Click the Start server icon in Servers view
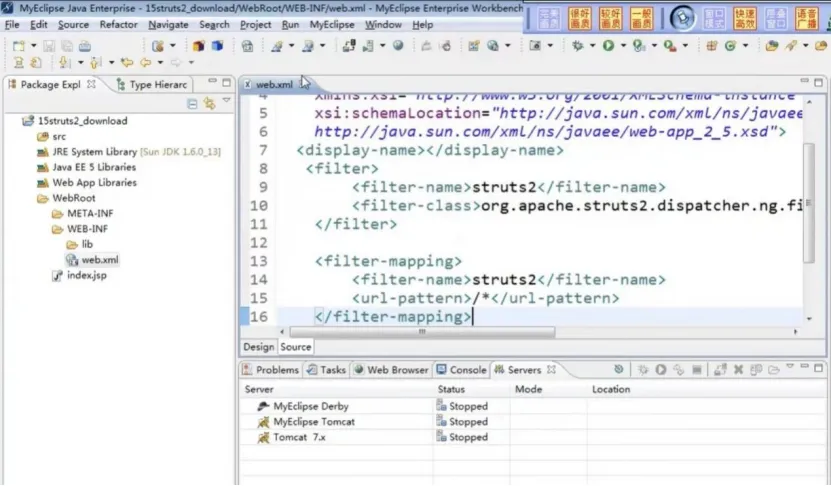 pyautogui.click(x=661, y=369)
